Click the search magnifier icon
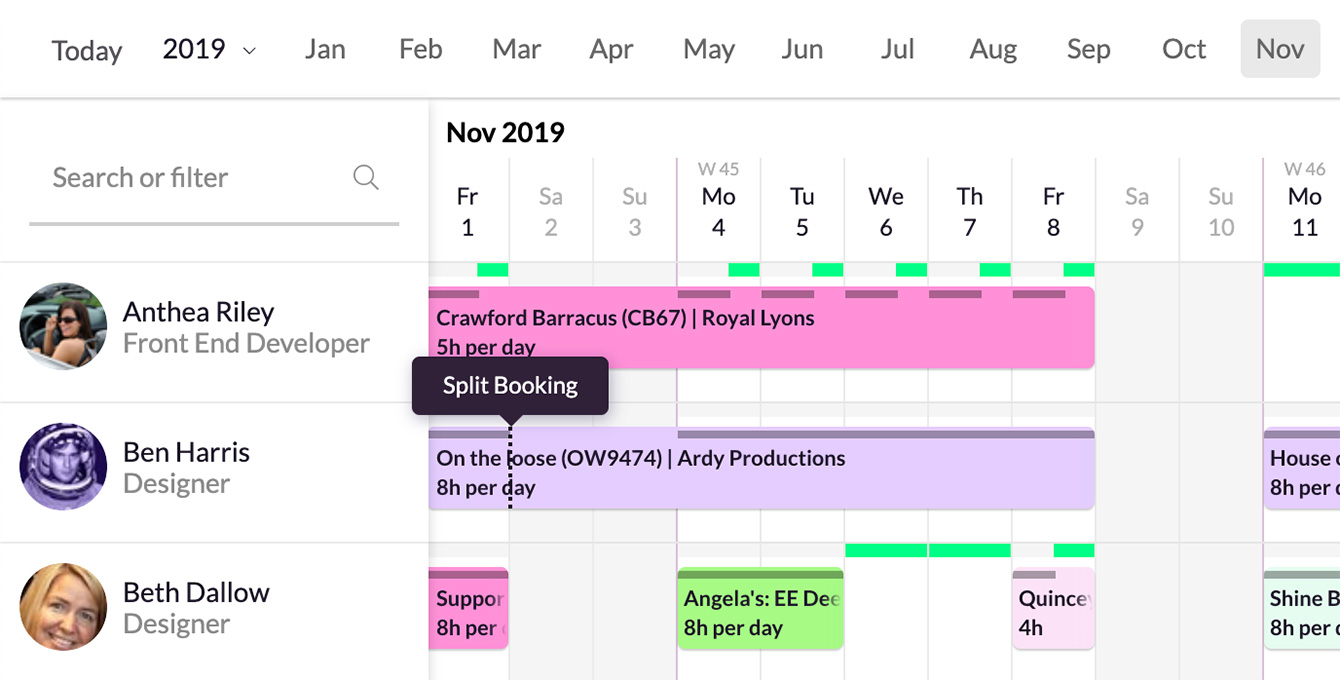 pyautogui.click(x=366, y=176)
